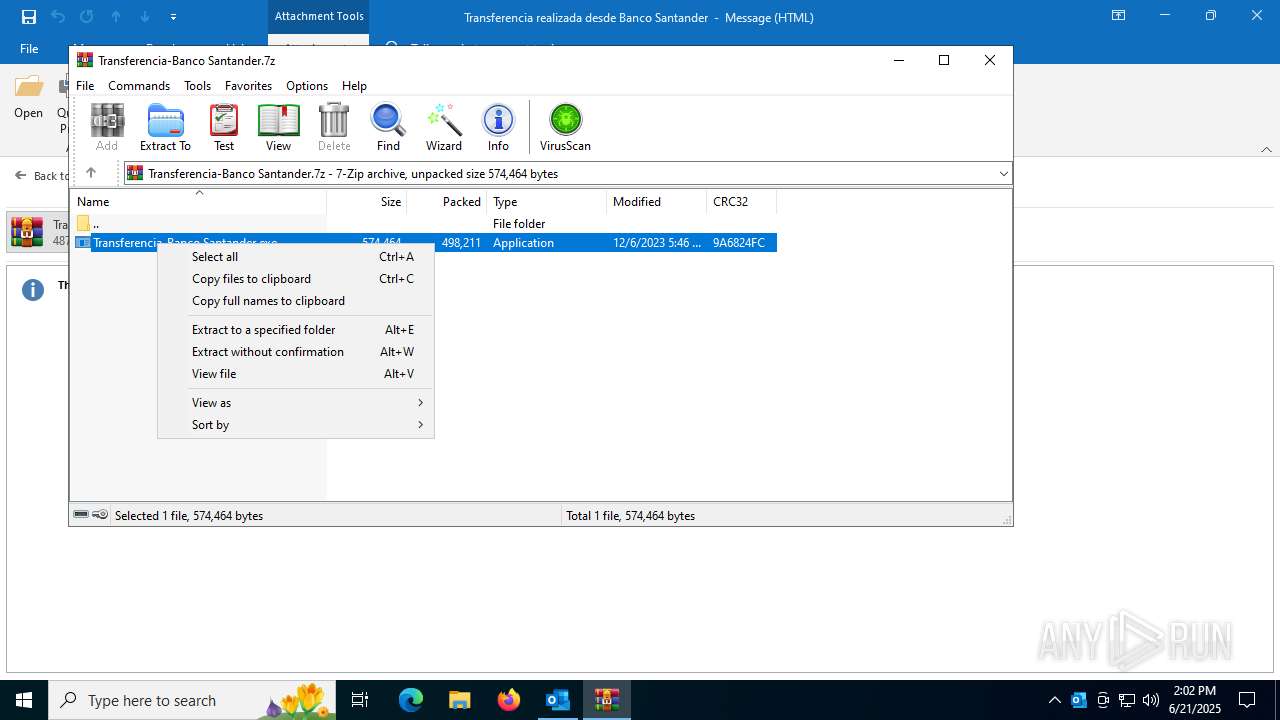Sort by the Packed column header

point(447,201)
